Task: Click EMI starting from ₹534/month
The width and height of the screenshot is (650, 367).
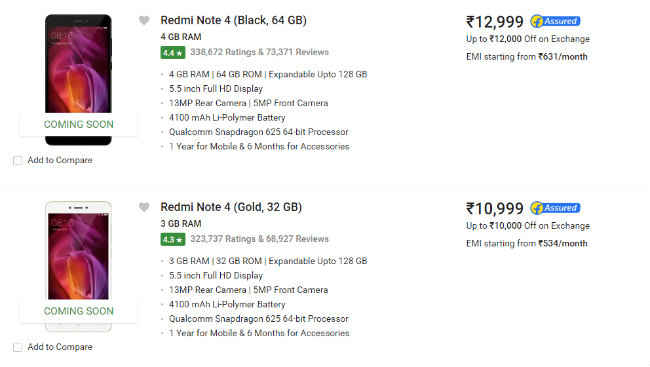Action: click(526, 243)
